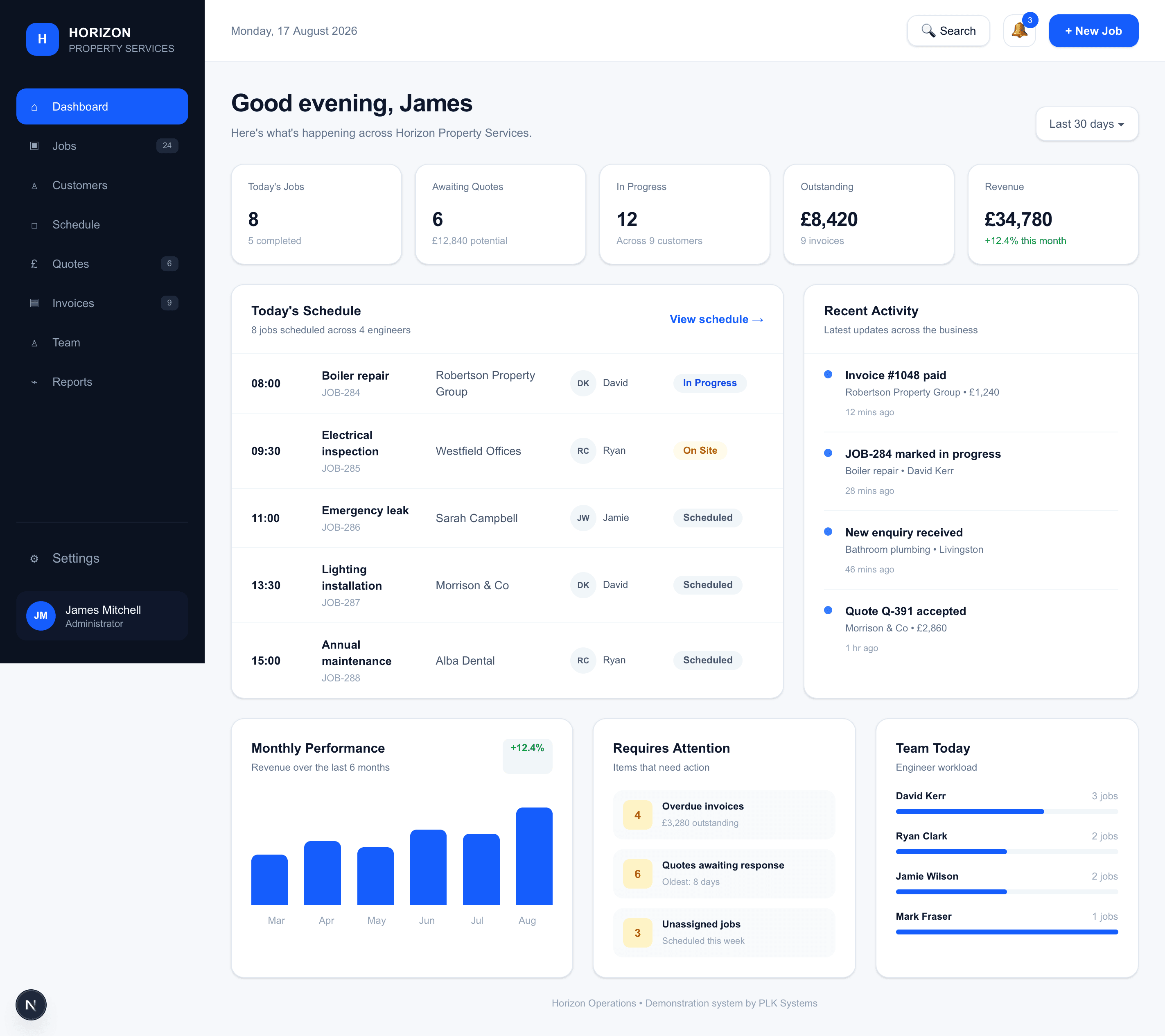Click the Invoice #1048 paid activity
Image resolution: width=1165 pixels, height=1036 pixels.
pos(971,393)
